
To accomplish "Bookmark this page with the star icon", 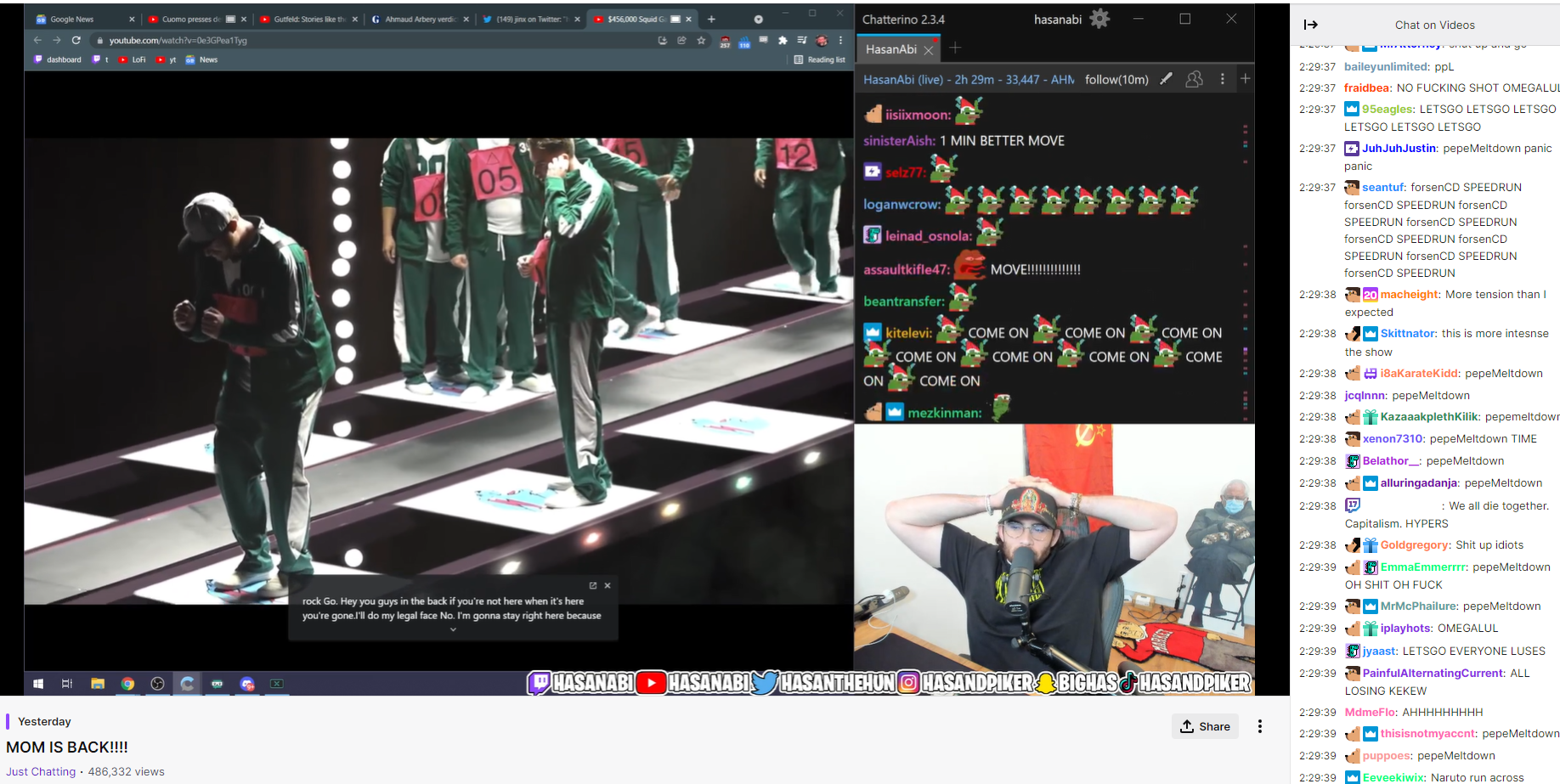I will point(701,40).
